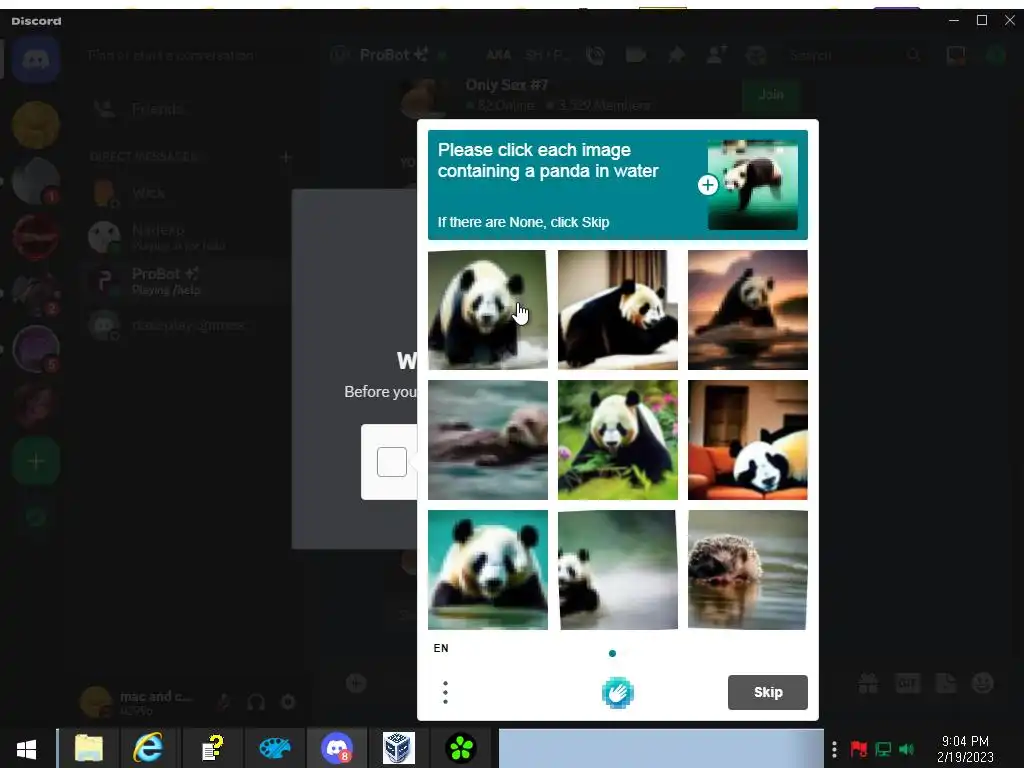Click the example panda thumbnail in captcha header
The image size is (1024, 768).
coord(752,185)
